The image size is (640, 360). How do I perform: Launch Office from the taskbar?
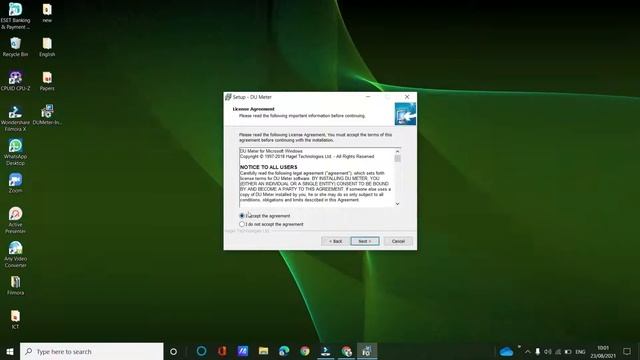tap(222, 351)
